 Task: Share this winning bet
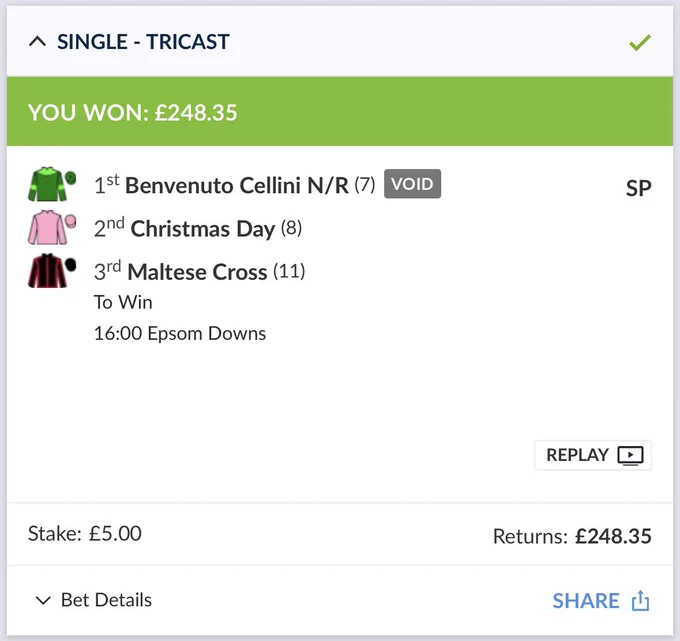pos(601,601)
